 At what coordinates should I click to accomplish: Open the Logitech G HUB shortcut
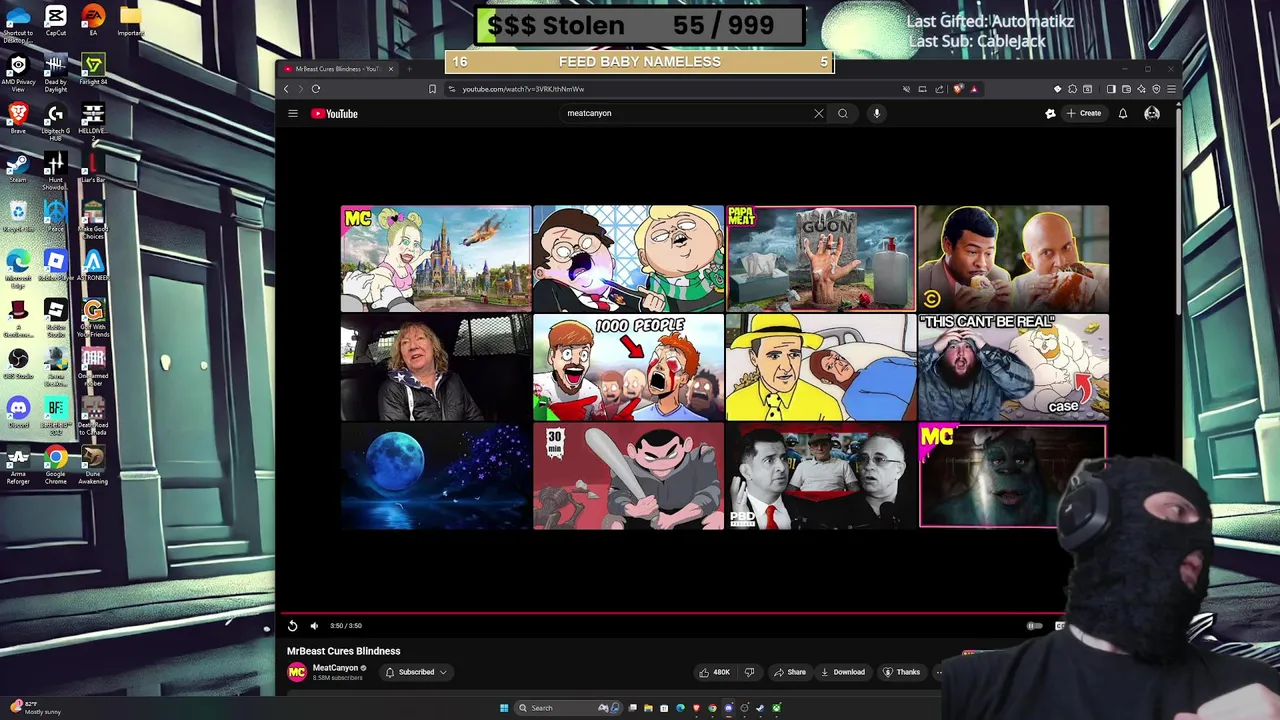click(x=56, y=120)
